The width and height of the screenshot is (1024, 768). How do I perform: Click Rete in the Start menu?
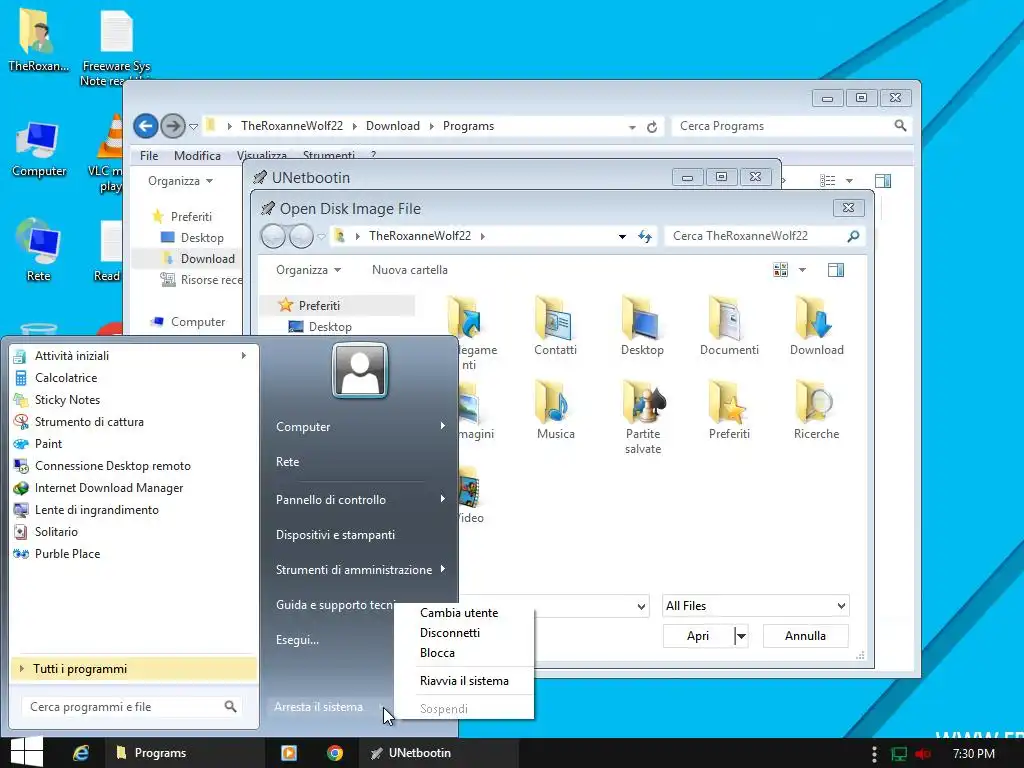tap(287, 462)
